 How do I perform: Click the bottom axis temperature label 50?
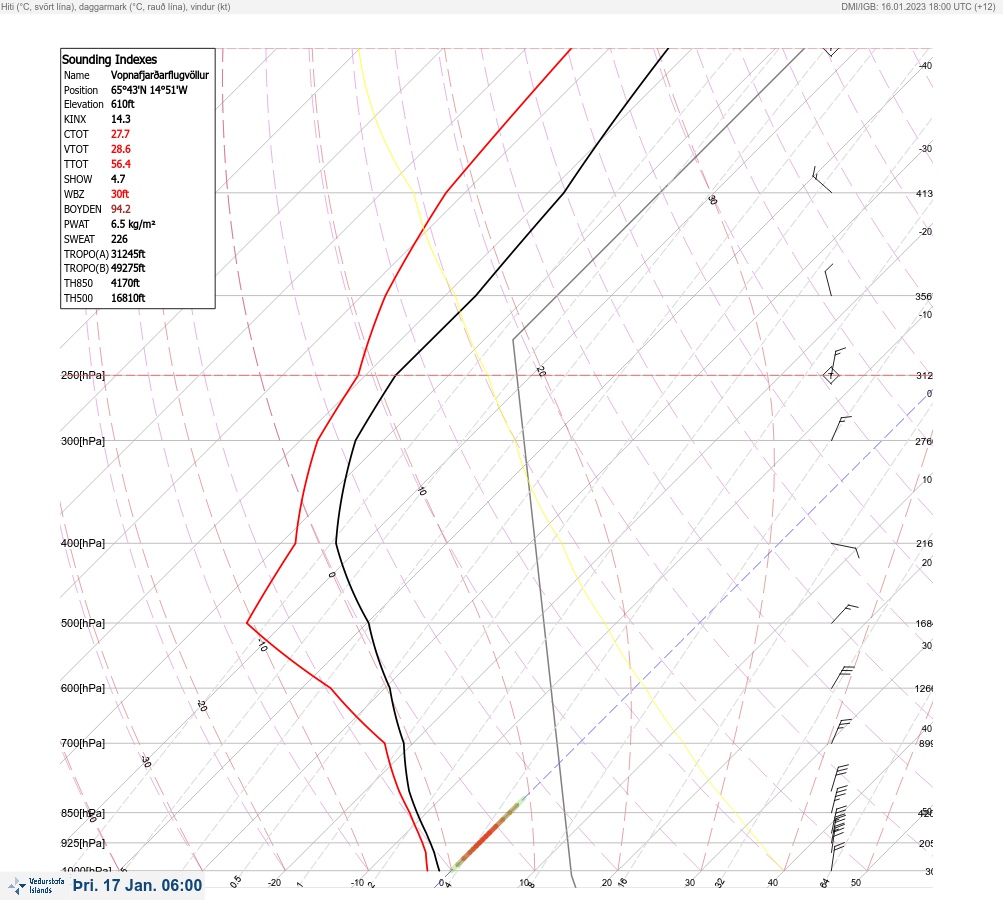pyautogui.click(x=856, y=883)
